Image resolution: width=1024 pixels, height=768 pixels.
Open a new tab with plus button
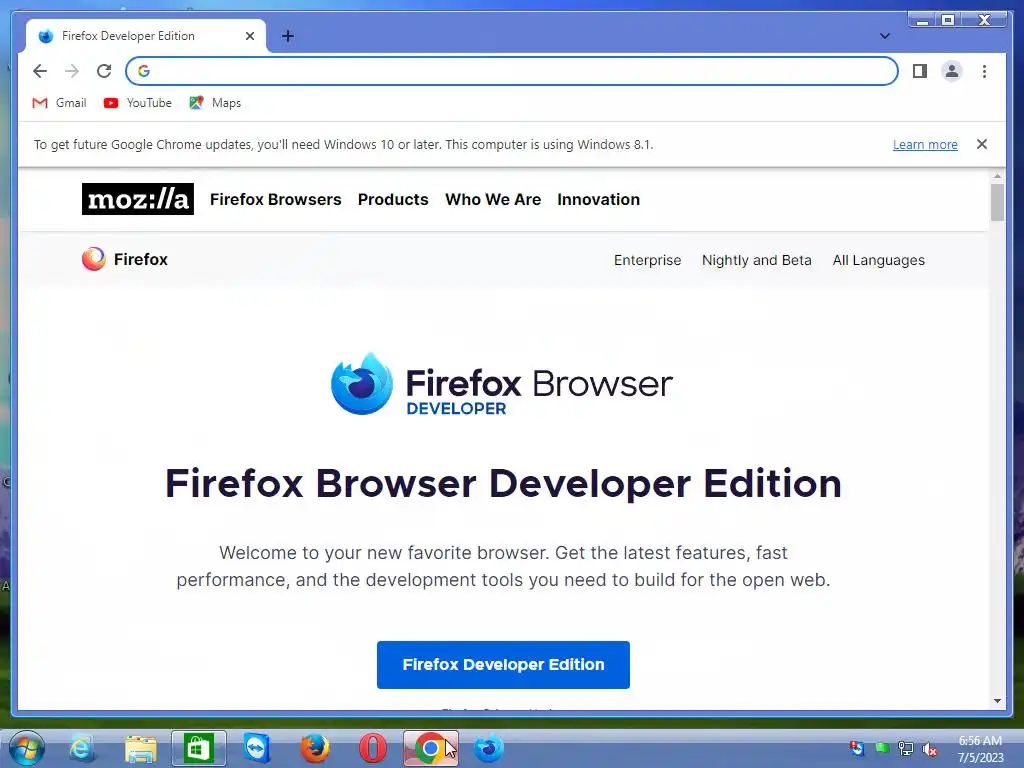click(x=287, y=36)
